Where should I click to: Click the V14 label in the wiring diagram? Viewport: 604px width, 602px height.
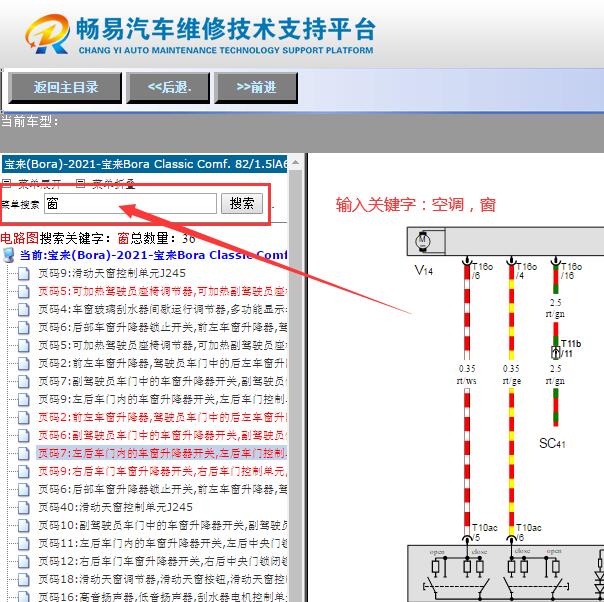point(424,270)
